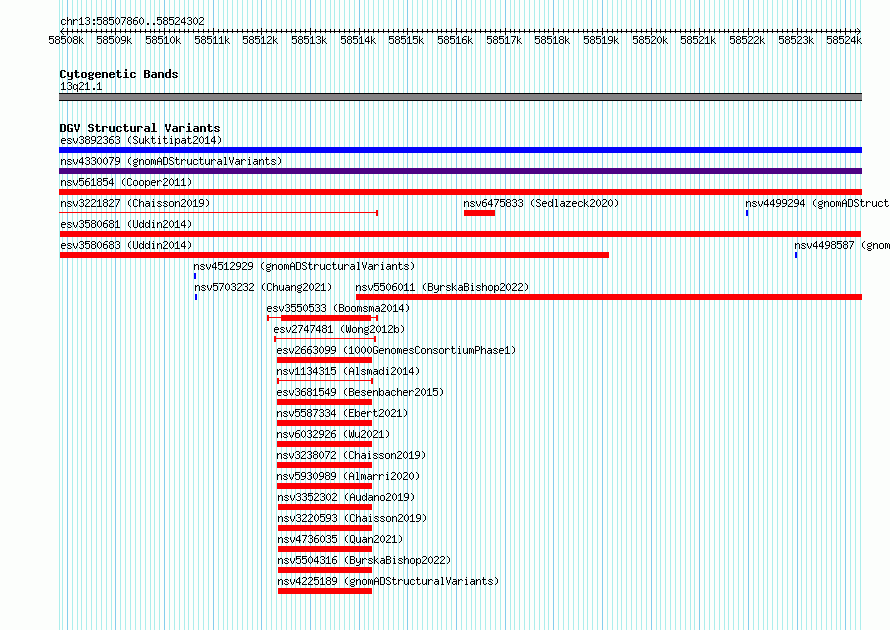Open the nsv4512929 (gnomADStructuralVariants) label
The image size is (890, 630).
pos(304,266)
